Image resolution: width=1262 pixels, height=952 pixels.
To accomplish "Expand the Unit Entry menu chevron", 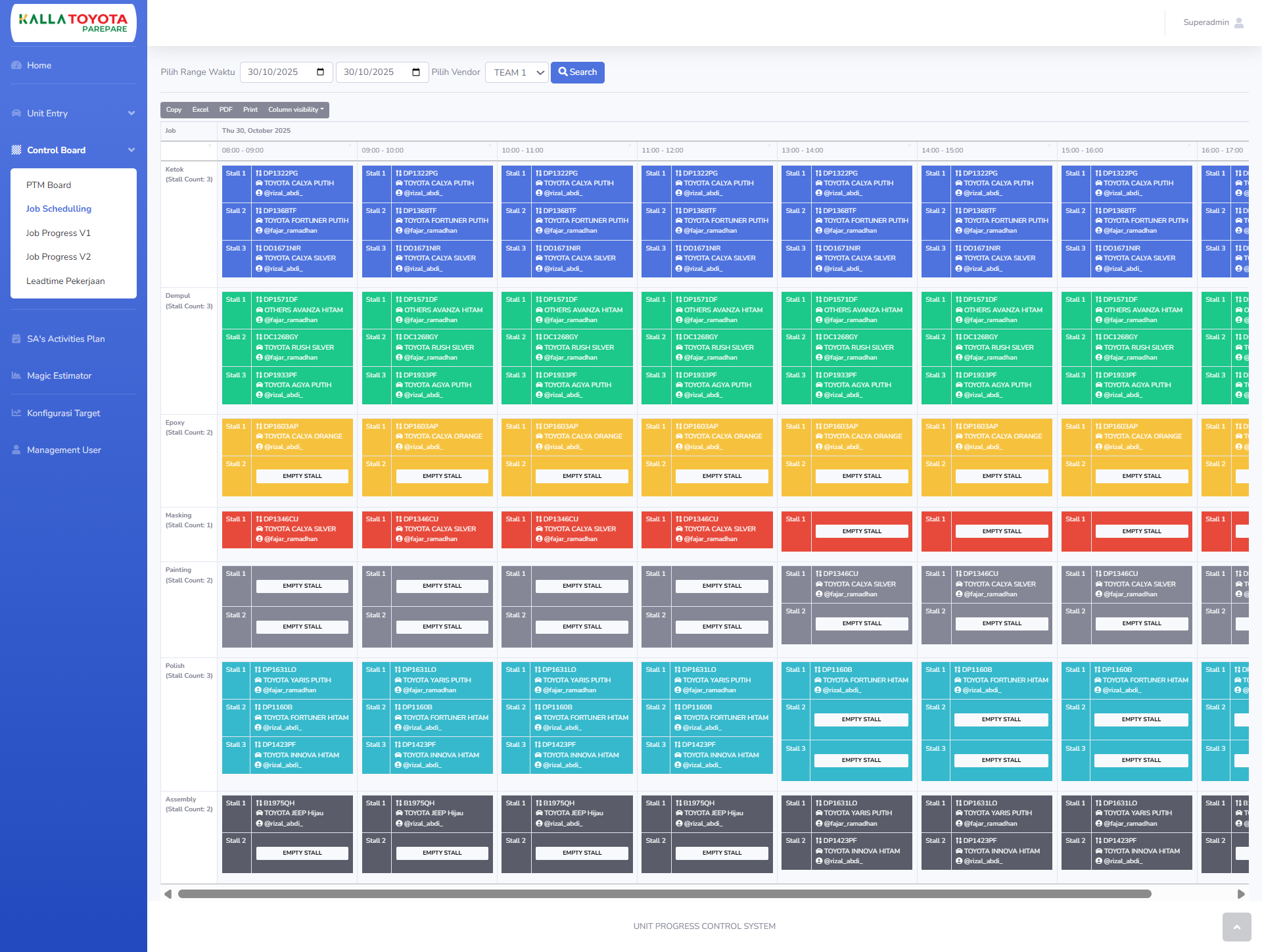I will click(x=131, y=113).
